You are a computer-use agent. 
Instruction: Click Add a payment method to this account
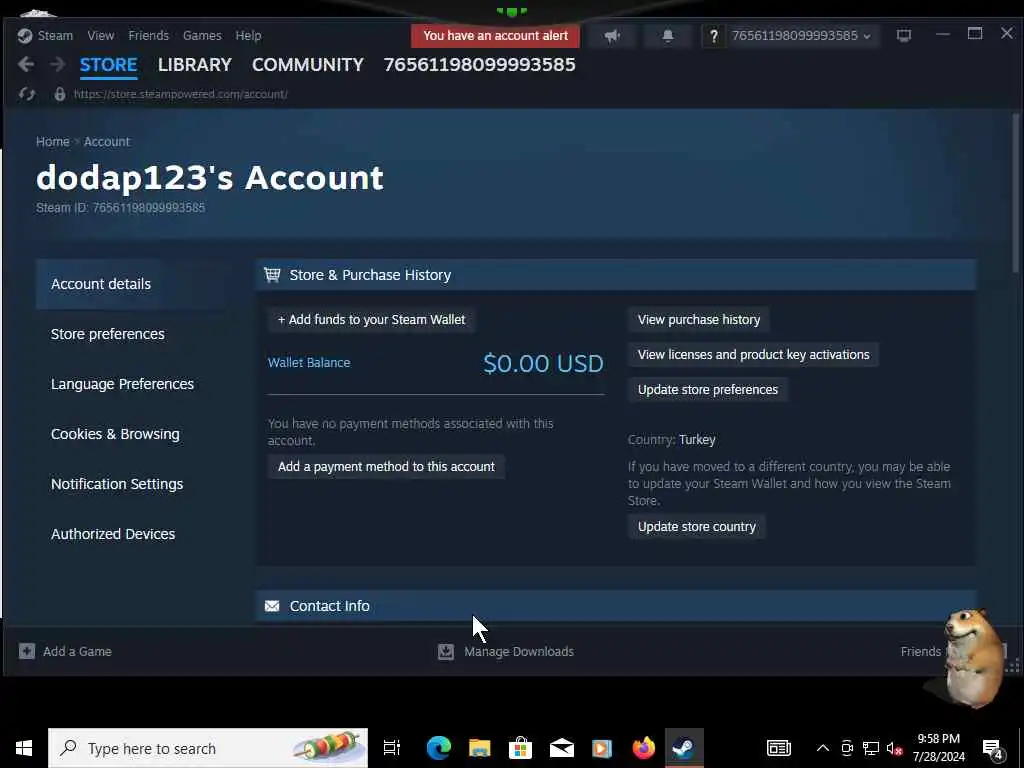tap(386, 466)
